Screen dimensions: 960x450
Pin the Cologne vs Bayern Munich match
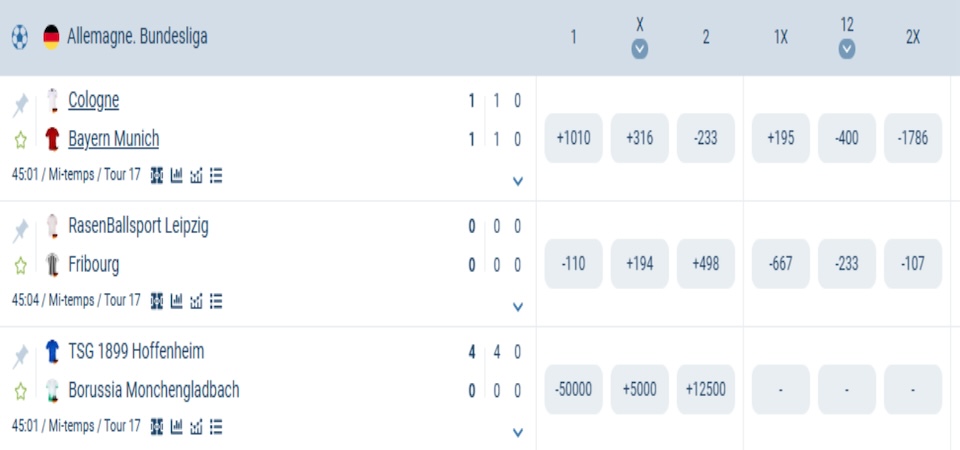20,104
